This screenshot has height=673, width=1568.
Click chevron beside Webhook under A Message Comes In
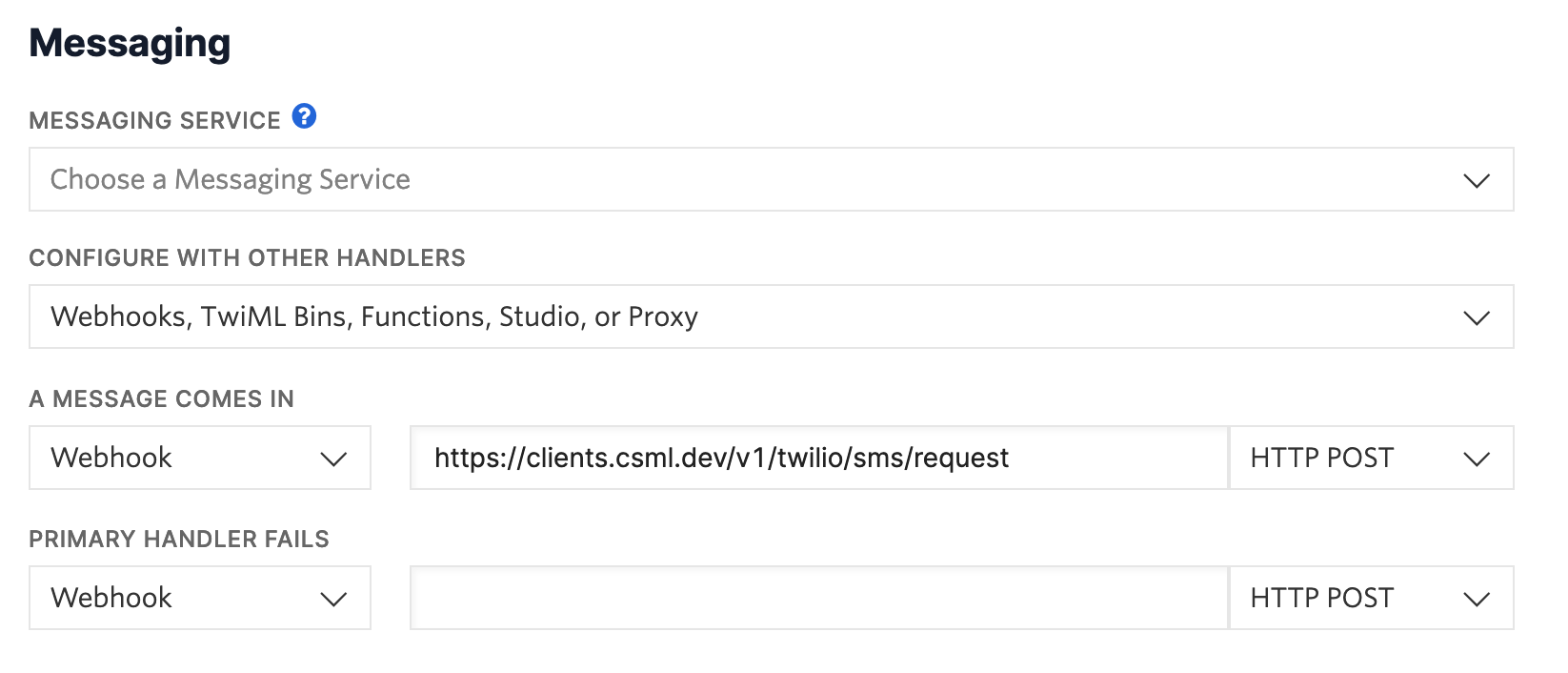coord(333,459)
